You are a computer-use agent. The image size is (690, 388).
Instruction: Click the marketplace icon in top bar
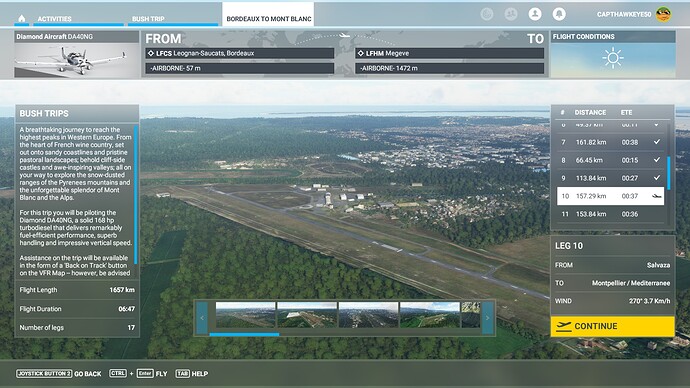coord(487,14)
